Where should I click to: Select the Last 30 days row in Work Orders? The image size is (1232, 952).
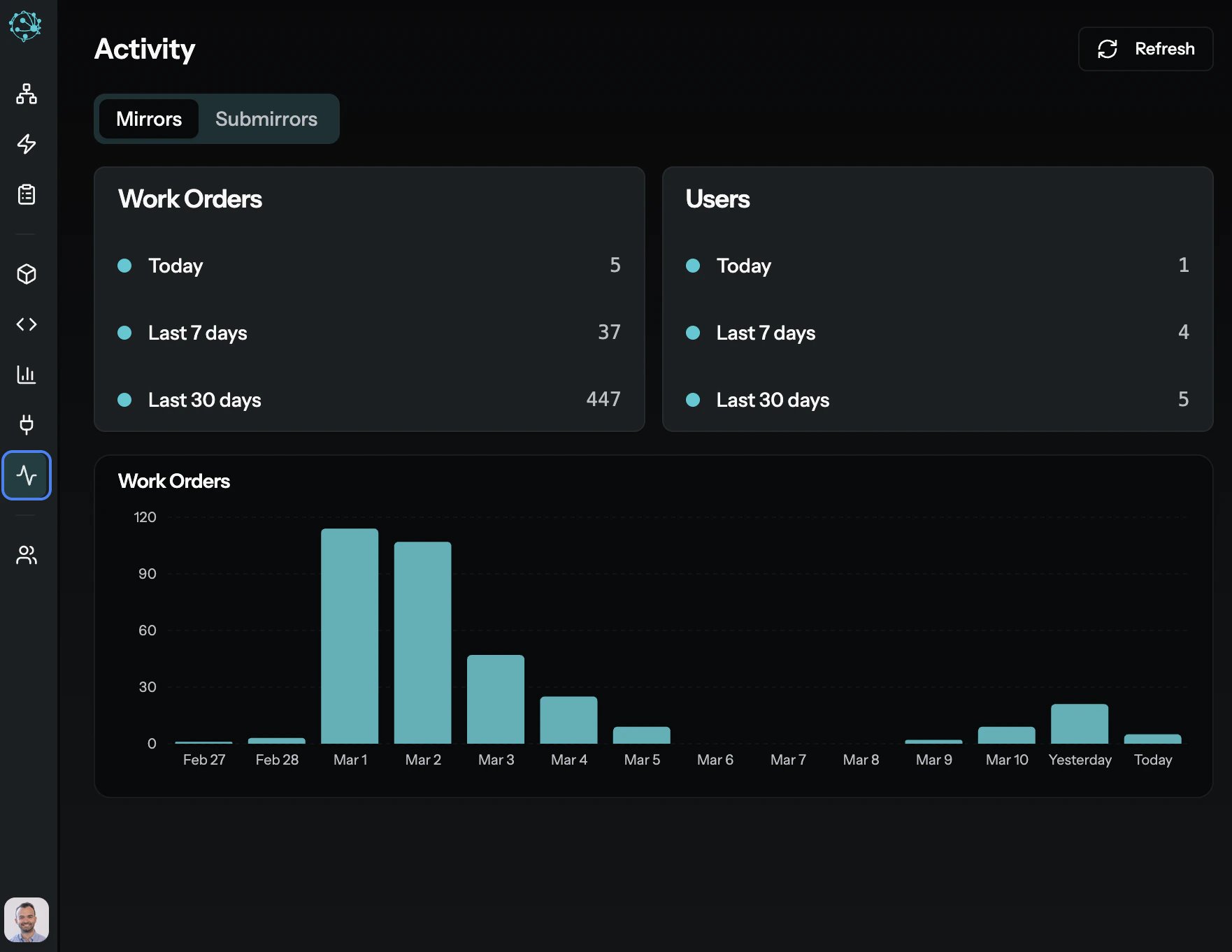point(204,400)
